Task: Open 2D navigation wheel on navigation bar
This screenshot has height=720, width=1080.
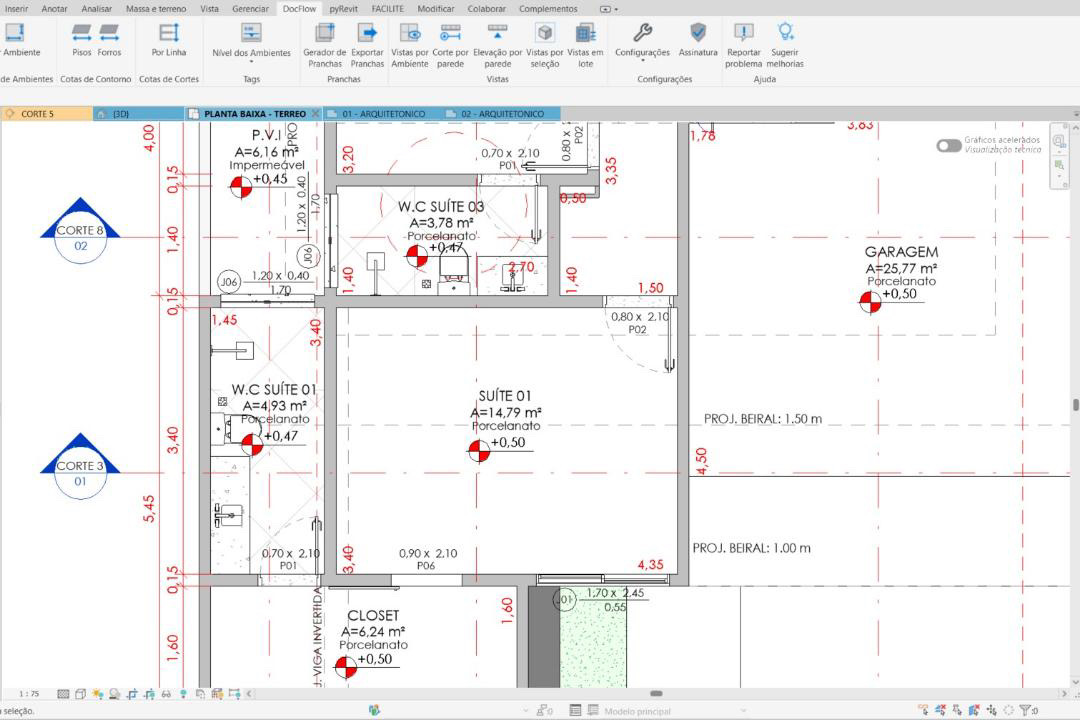Action: click(x=1059, y=141)
